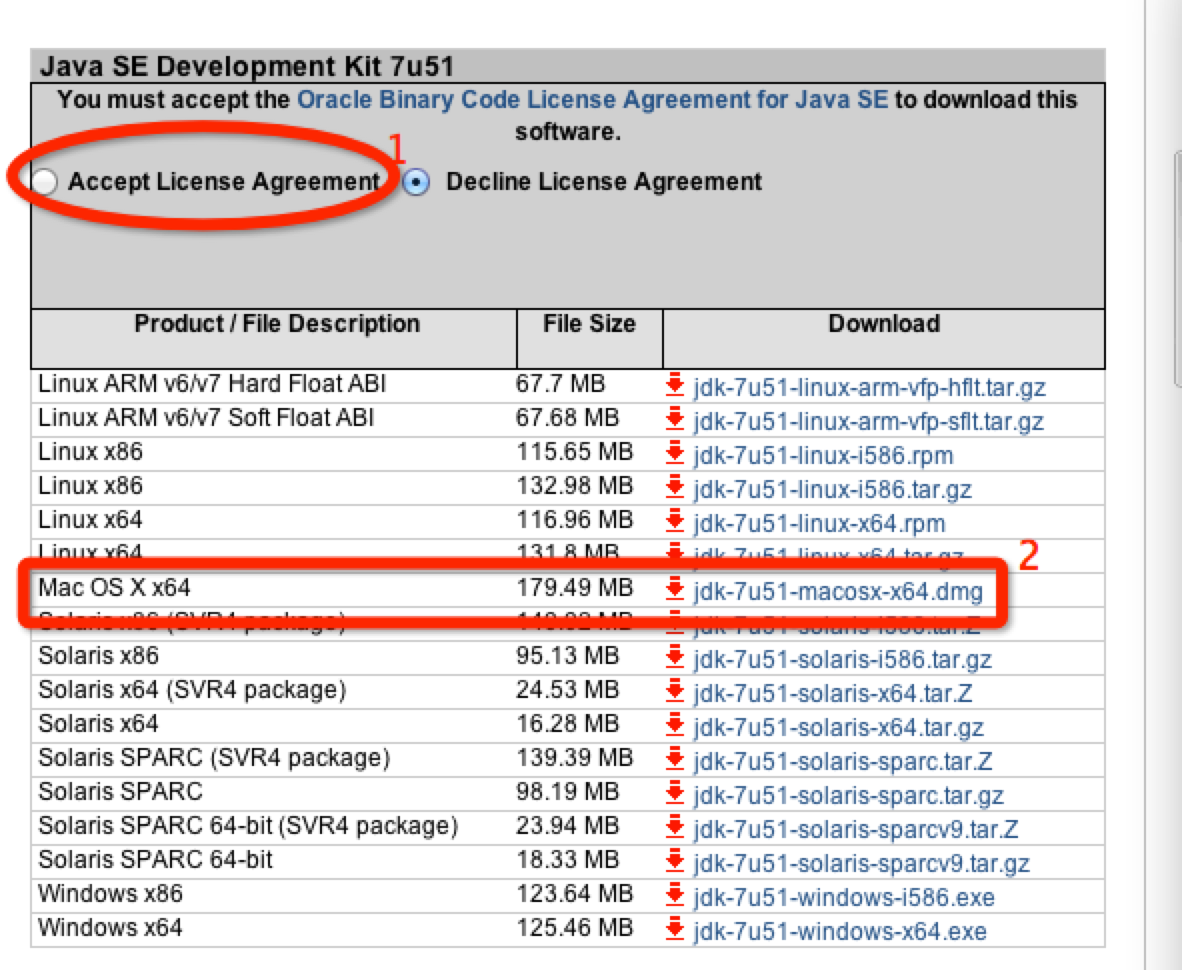
Task: Click the Linux ARM v6/v7 Hard Float ABI label
Action: 212,384
